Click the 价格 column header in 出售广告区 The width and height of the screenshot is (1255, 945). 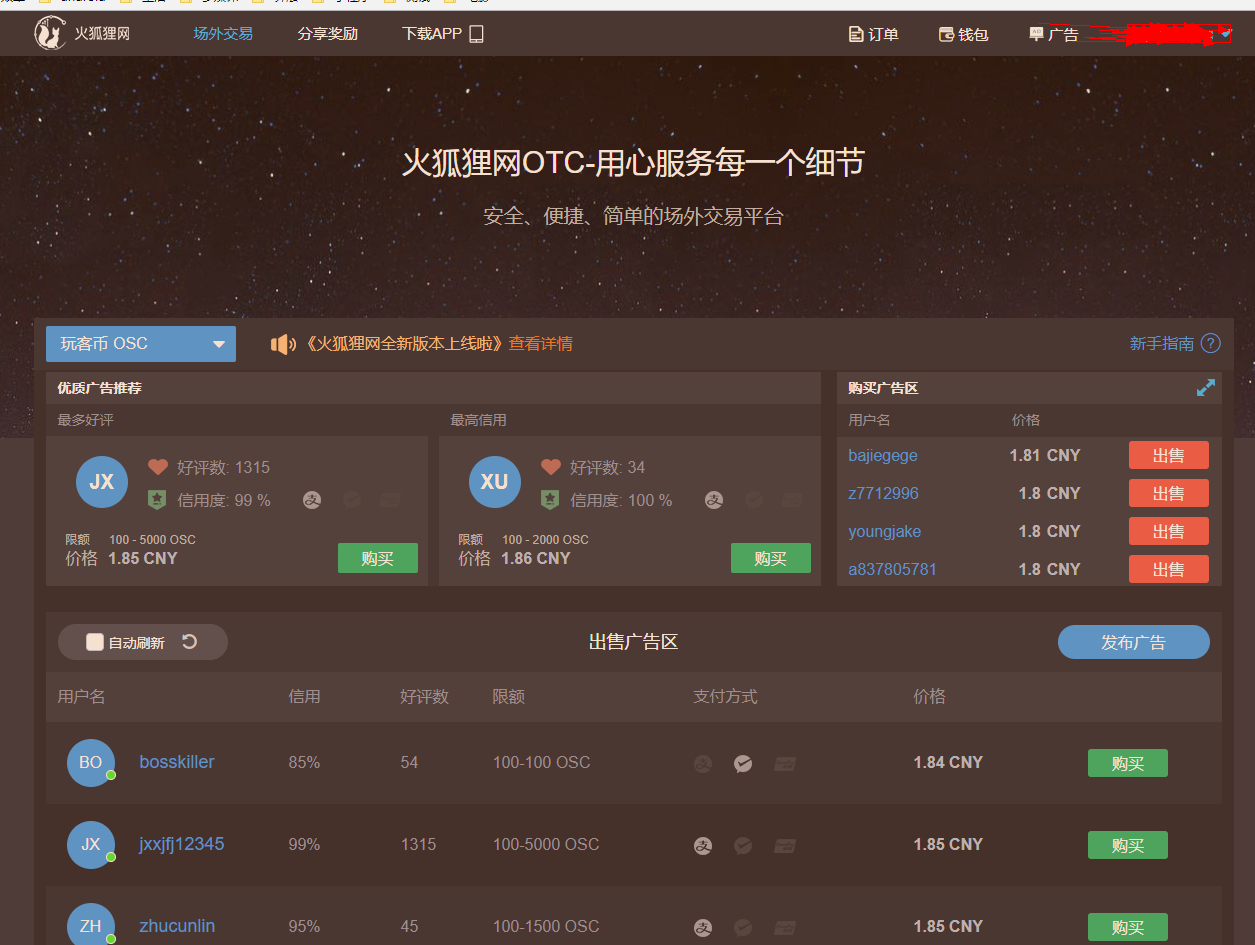coord(929,696)
